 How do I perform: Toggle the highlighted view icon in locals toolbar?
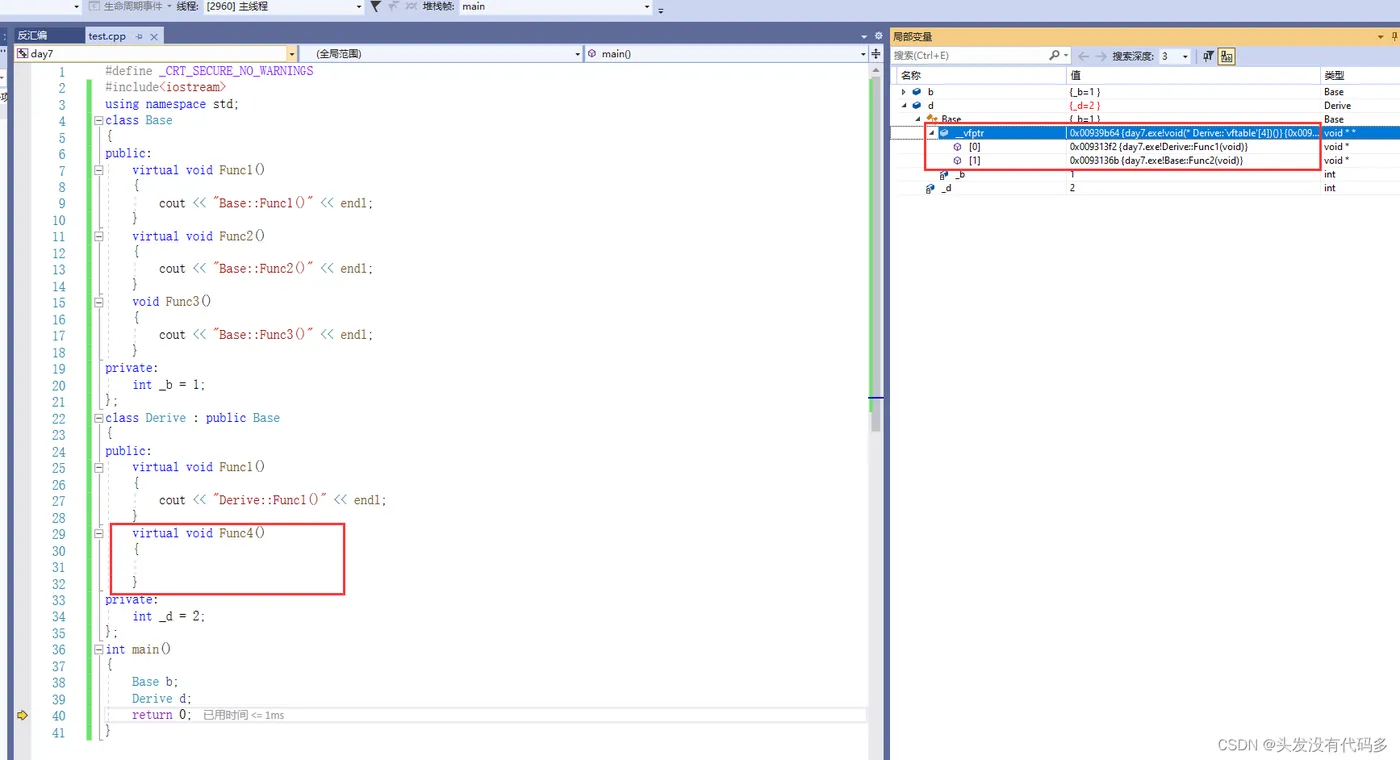pyautogui.click(x=1227, y=56)
